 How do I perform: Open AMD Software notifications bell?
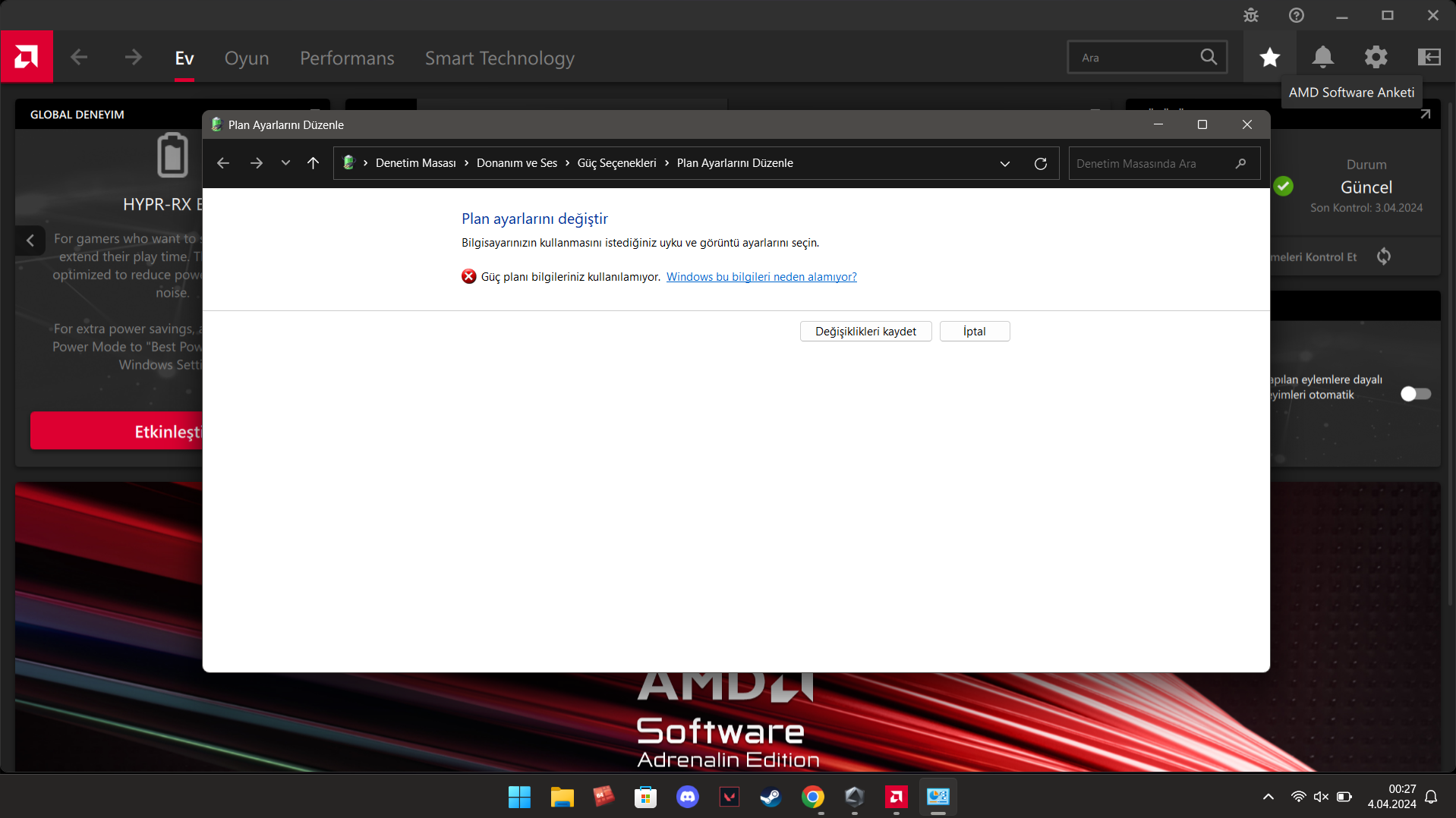tap(1323, 57)
